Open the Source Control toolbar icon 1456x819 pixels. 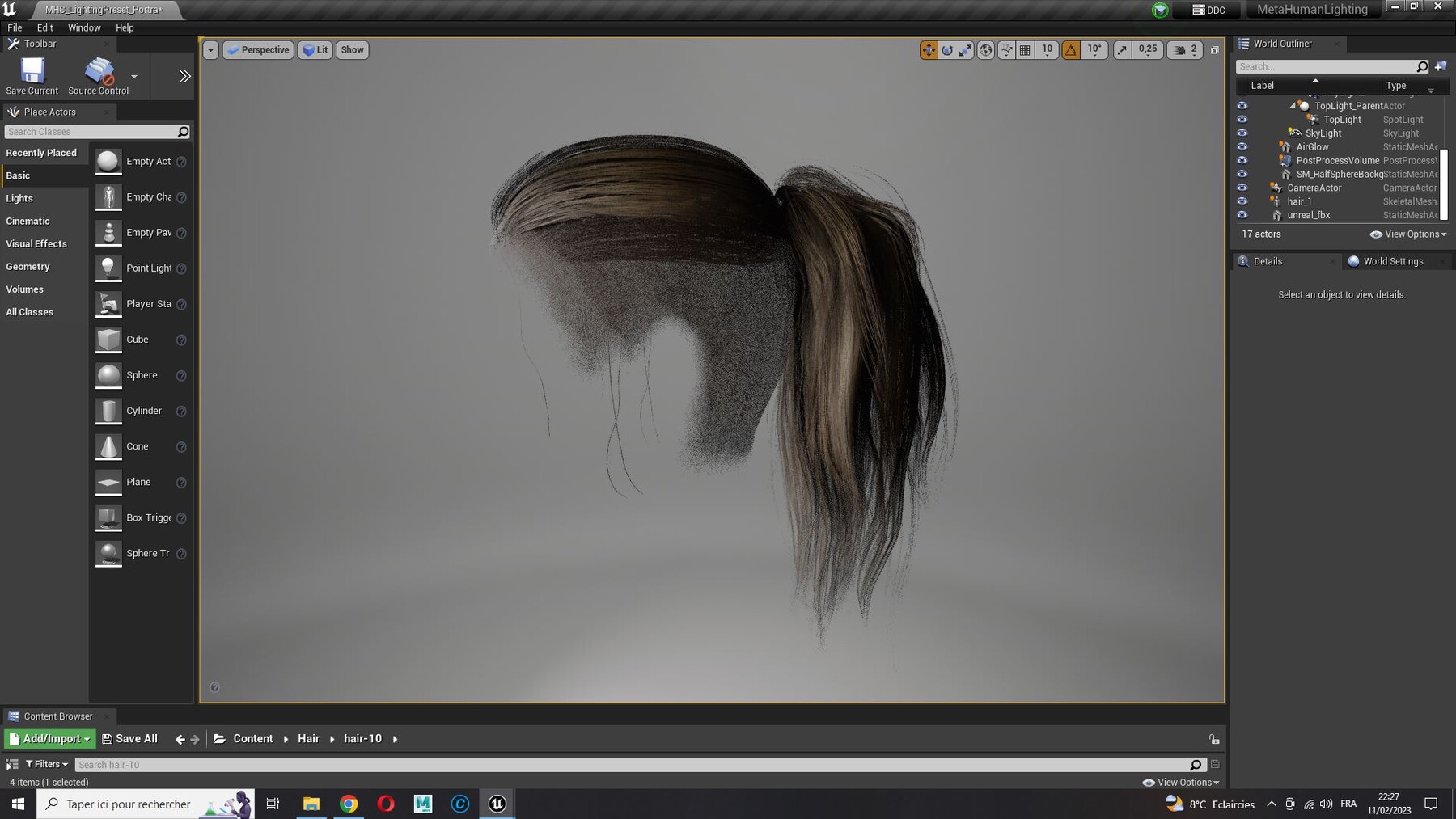(x=99, y=71)
